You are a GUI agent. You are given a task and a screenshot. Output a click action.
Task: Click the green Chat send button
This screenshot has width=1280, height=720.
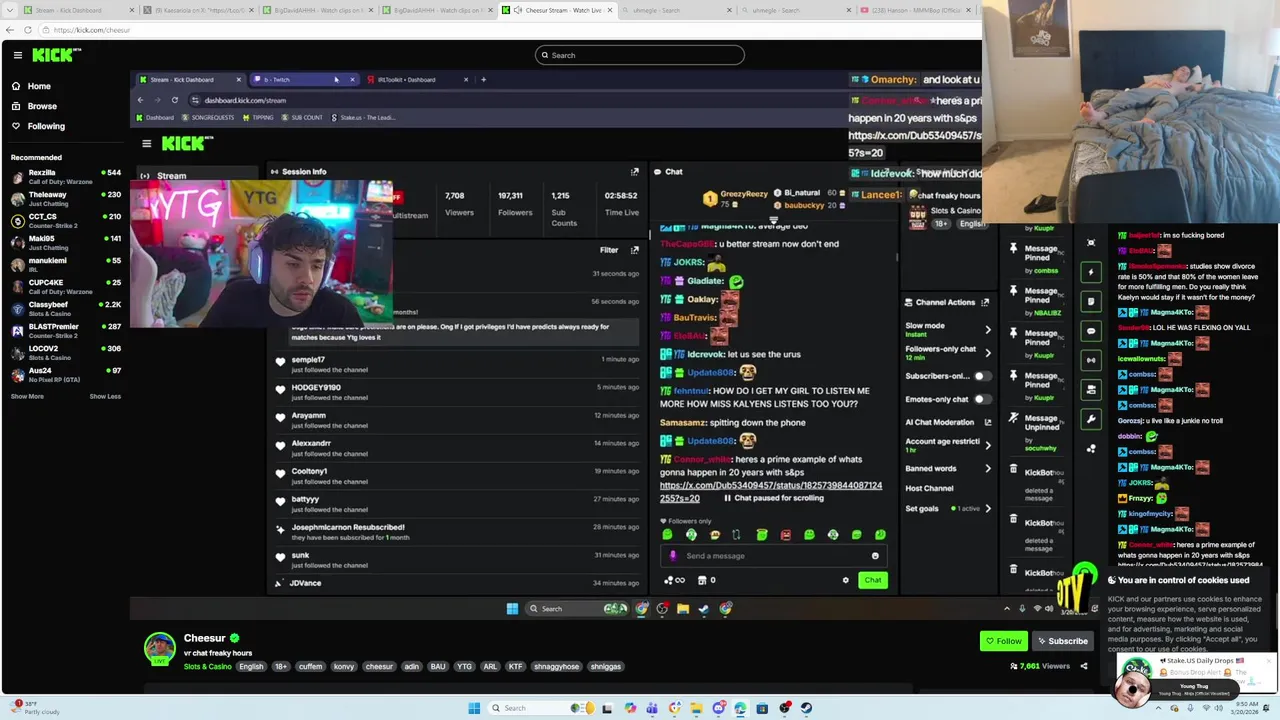(873, 580)
